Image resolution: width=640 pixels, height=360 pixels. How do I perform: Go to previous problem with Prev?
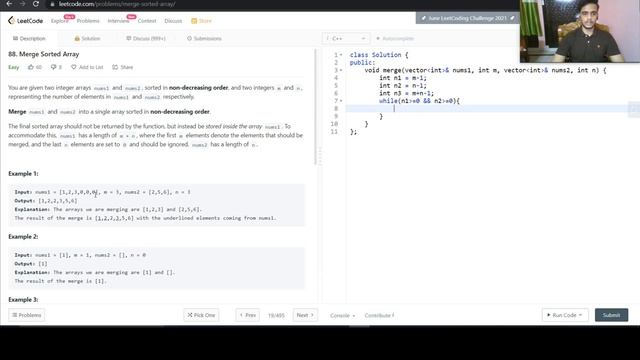[248, 315]
